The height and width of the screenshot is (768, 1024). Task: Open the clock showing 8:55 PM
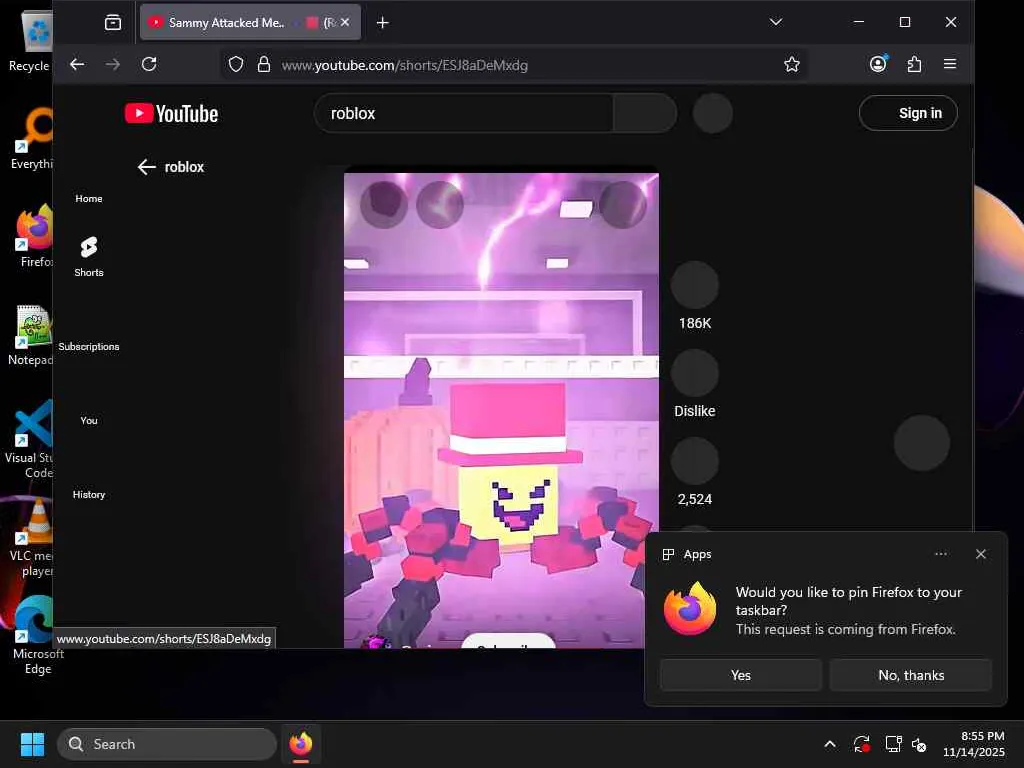[974, 744]
